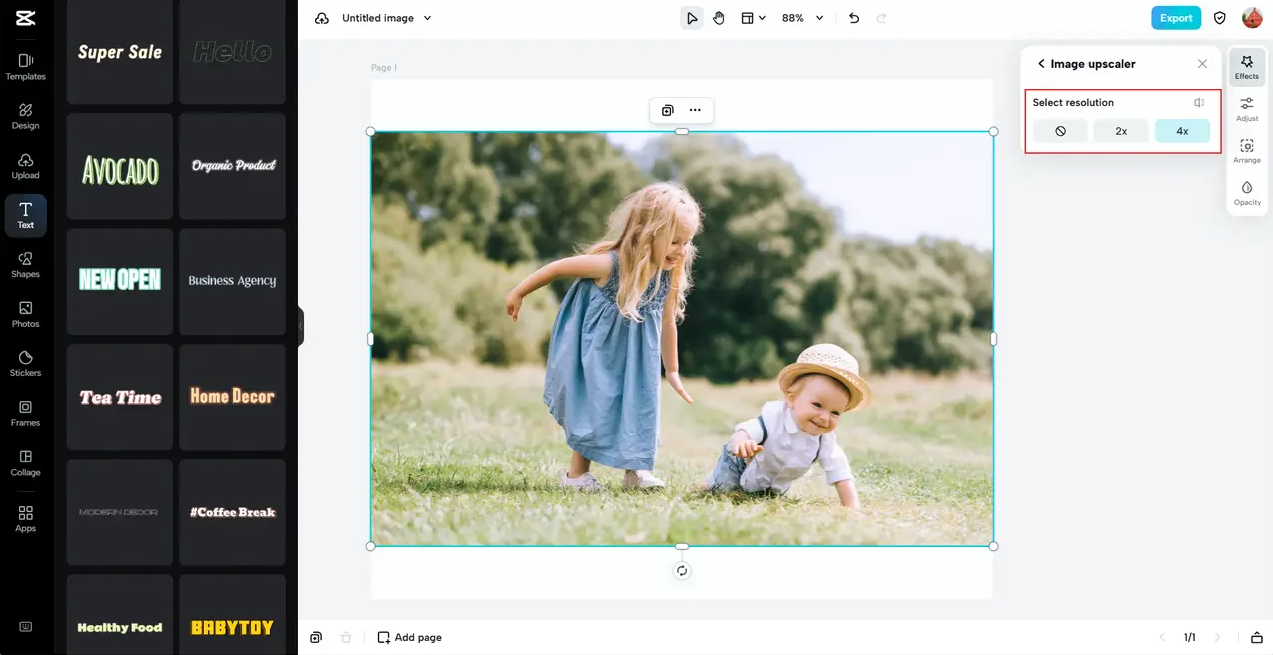1273x655 pixels.
Task: Choose the BABYTOY text style
Action: [x=232, y=615]
